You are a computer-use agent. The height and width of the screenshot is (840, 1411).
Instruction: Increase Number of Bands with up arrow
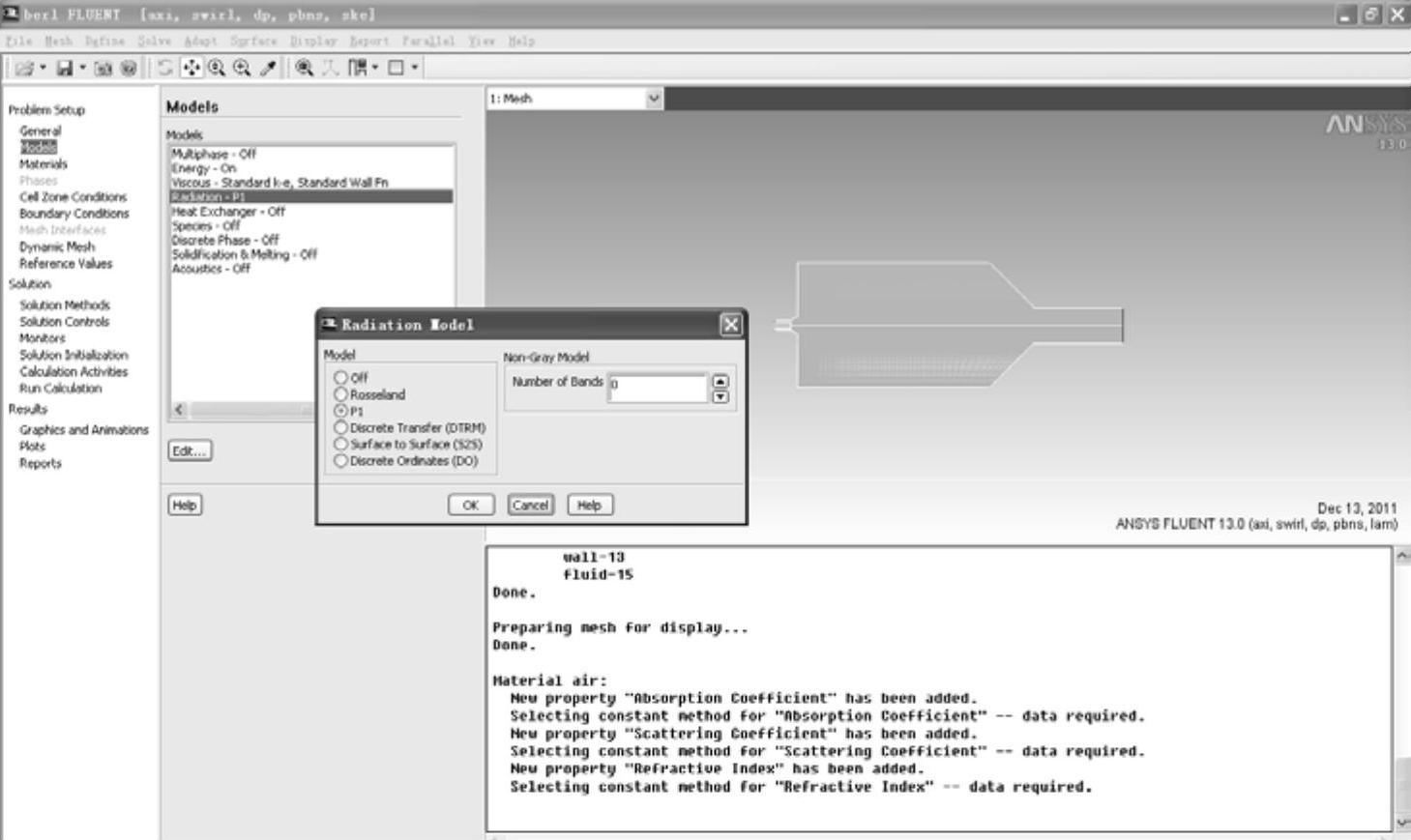(x=720, y=382)
